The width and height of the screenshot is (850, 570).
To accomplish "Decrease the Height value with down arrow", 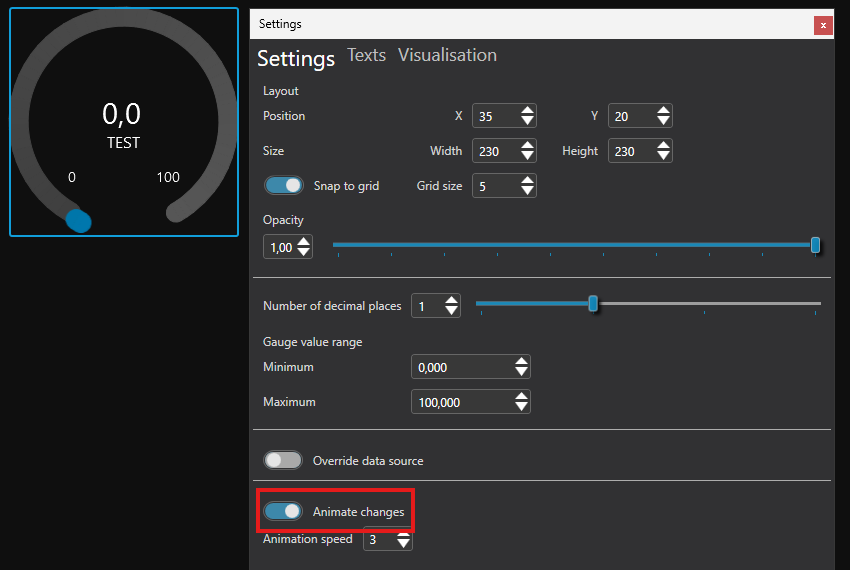I will tap(664, 157).
